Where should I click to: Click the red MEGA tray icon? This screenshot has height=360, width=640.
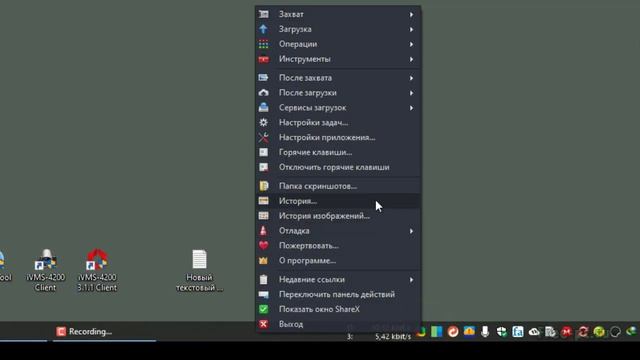[x=567, y=332]
